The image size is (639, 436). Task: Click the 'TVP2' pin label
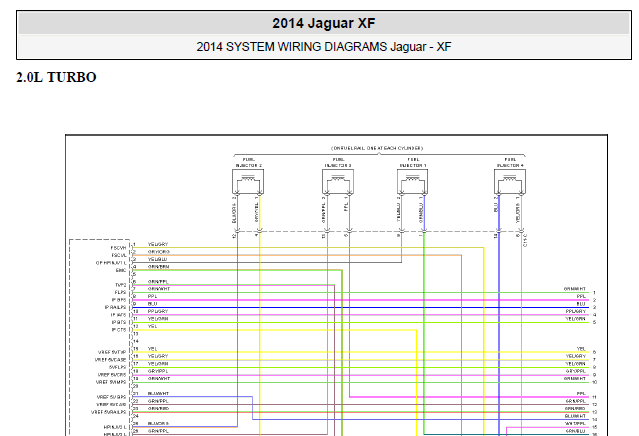[121, 285]
